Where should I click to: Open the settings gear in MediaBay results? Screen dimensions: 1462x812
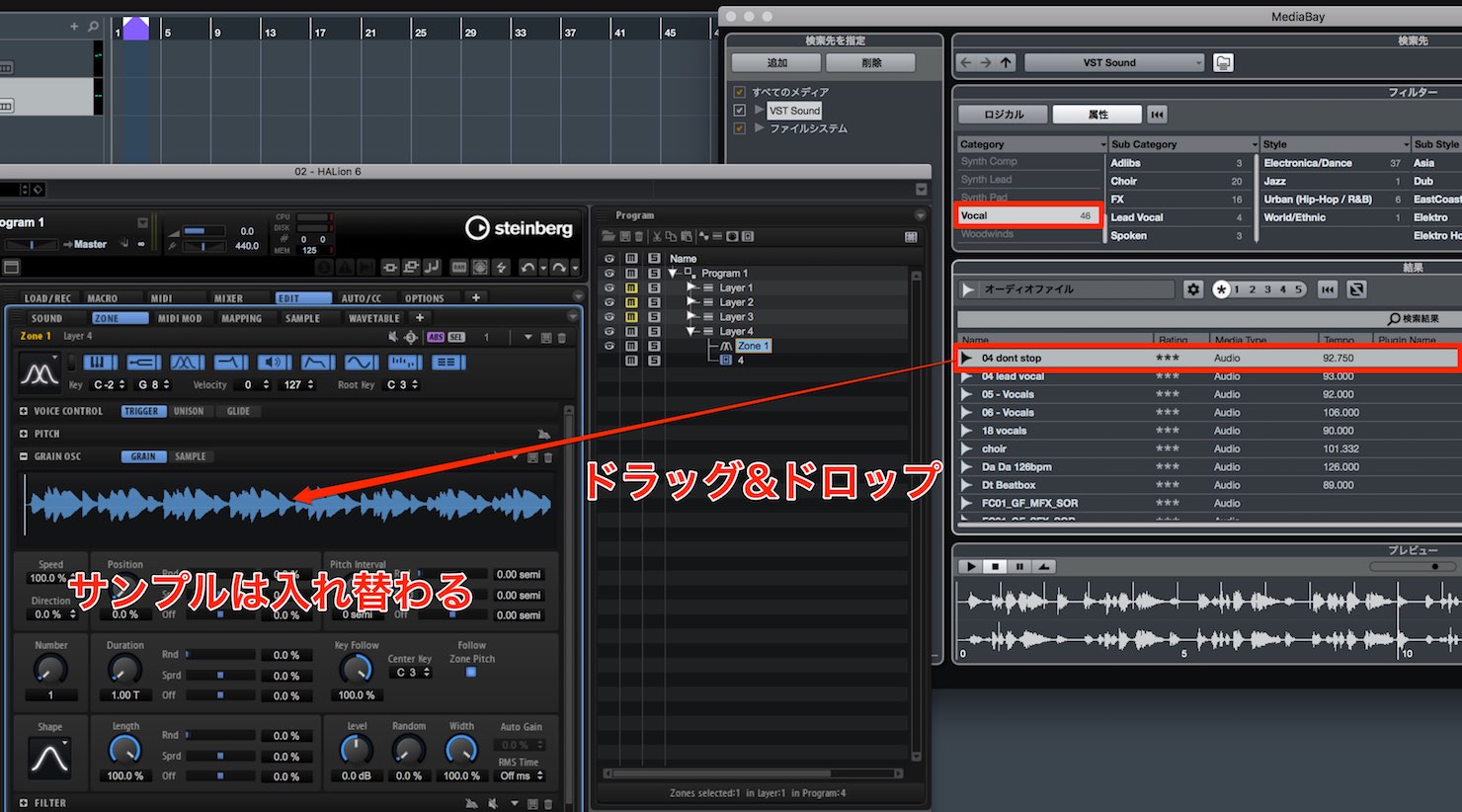pyautogui.click(x=1193, y=289)
